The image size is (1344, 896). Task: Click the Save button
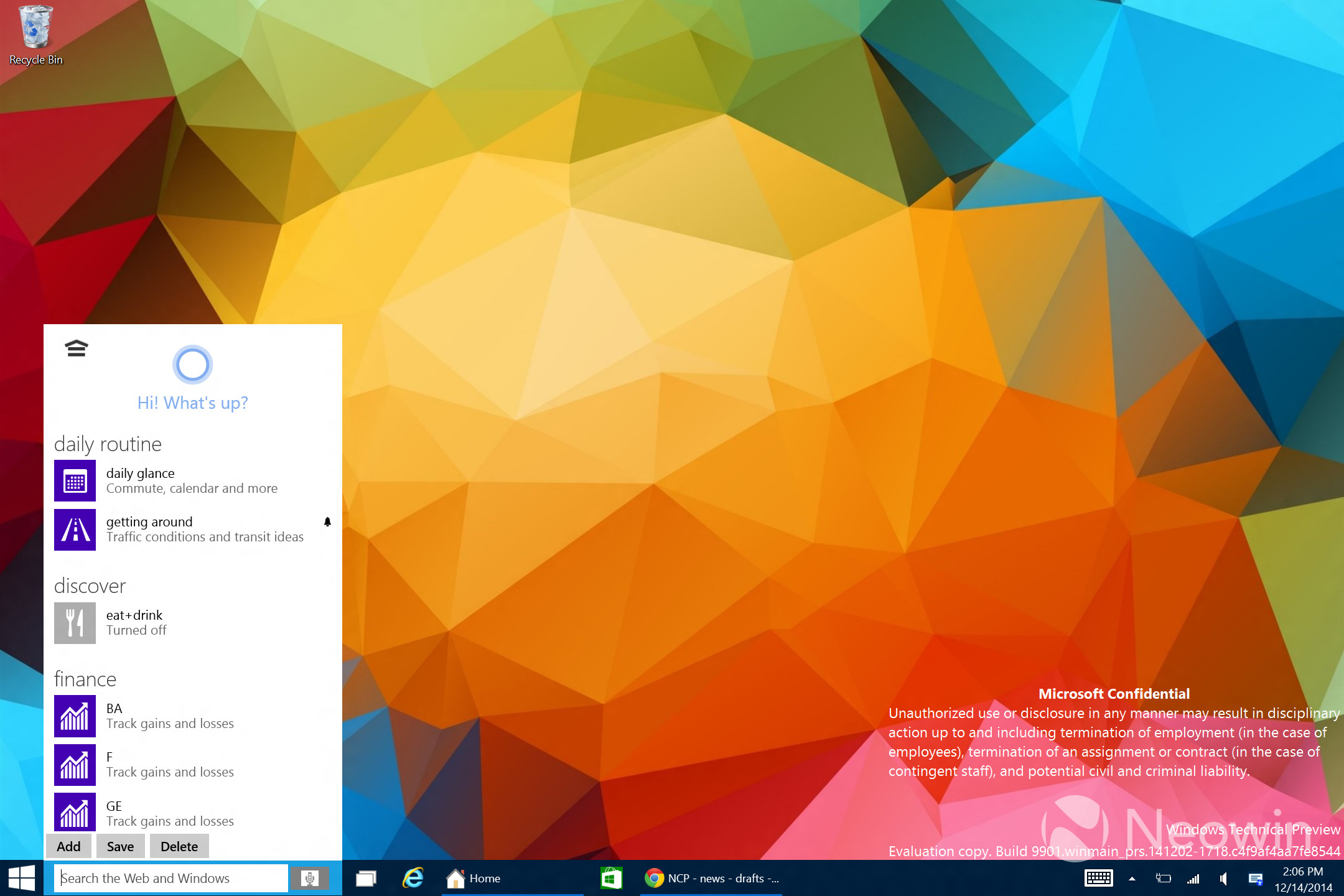pyautogui.click(x=120, y=846)
